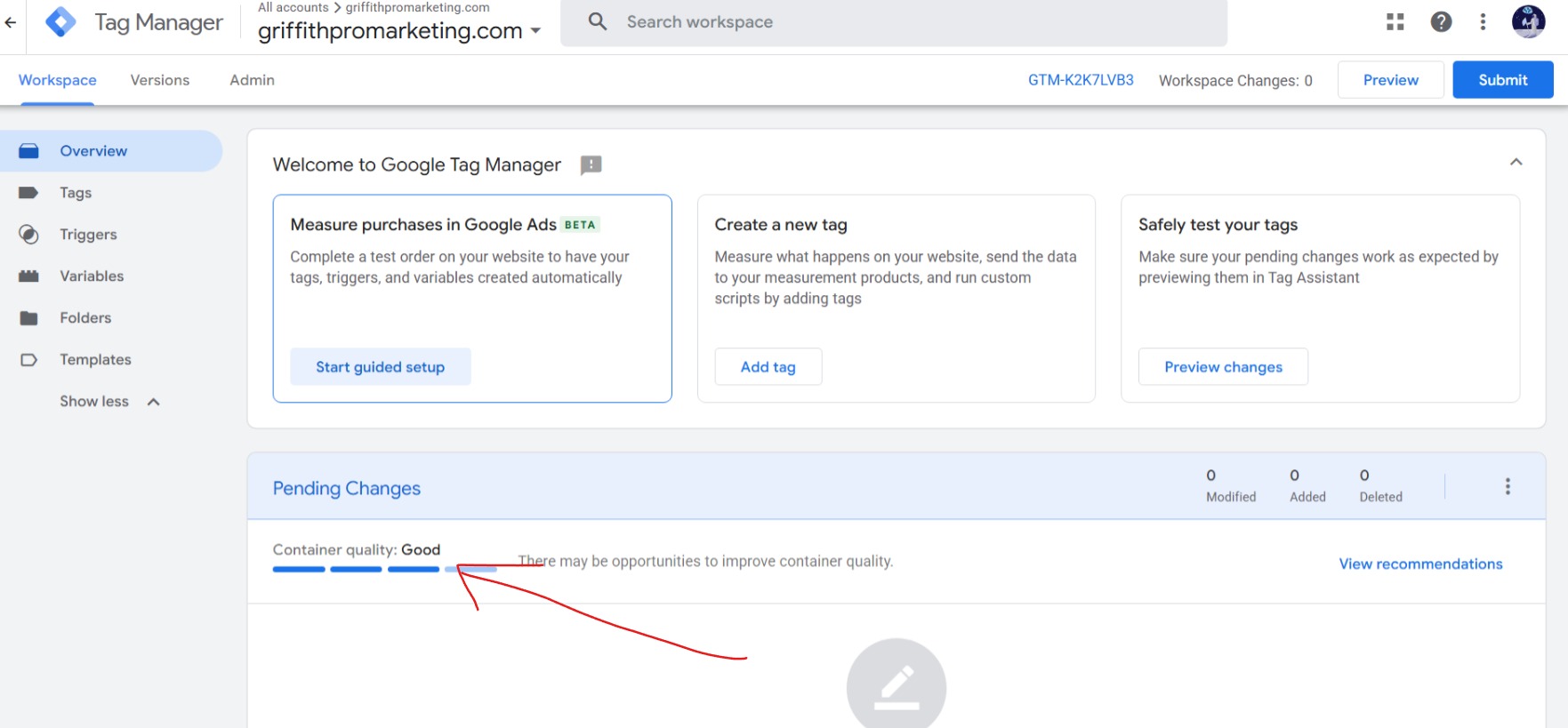Click the Tag Manager logo icon

click(60, 21)
